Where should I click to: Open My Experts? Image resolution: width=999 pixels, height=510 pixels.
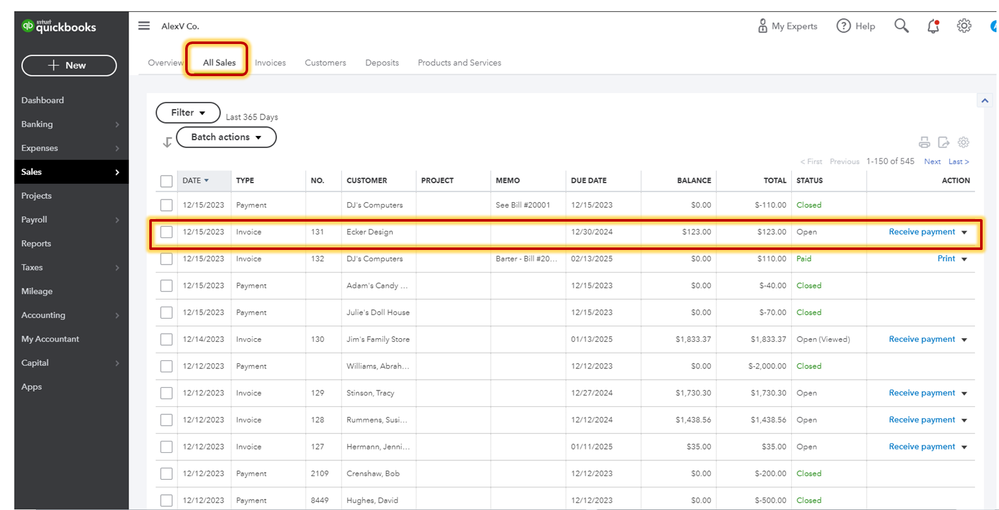coord(787,26)
